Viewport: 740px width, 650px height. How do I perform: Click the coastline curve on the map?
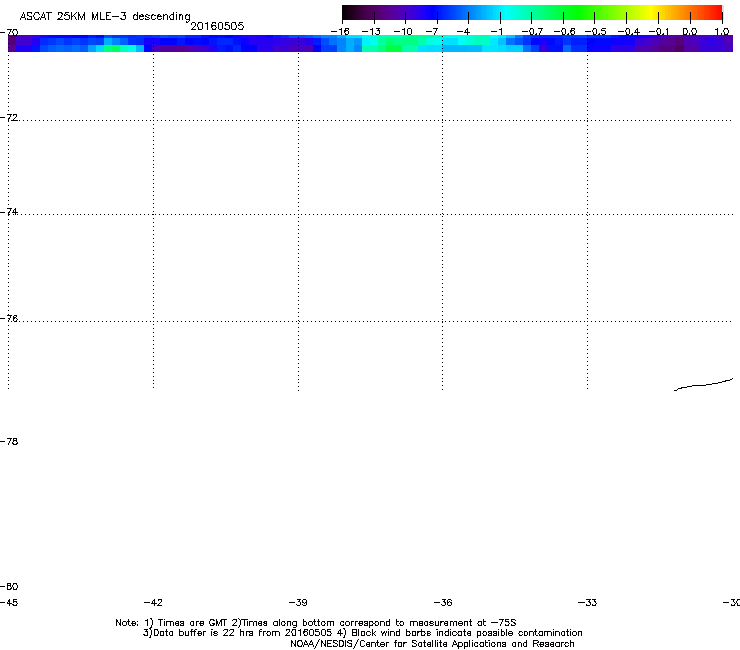coord(703,385)
